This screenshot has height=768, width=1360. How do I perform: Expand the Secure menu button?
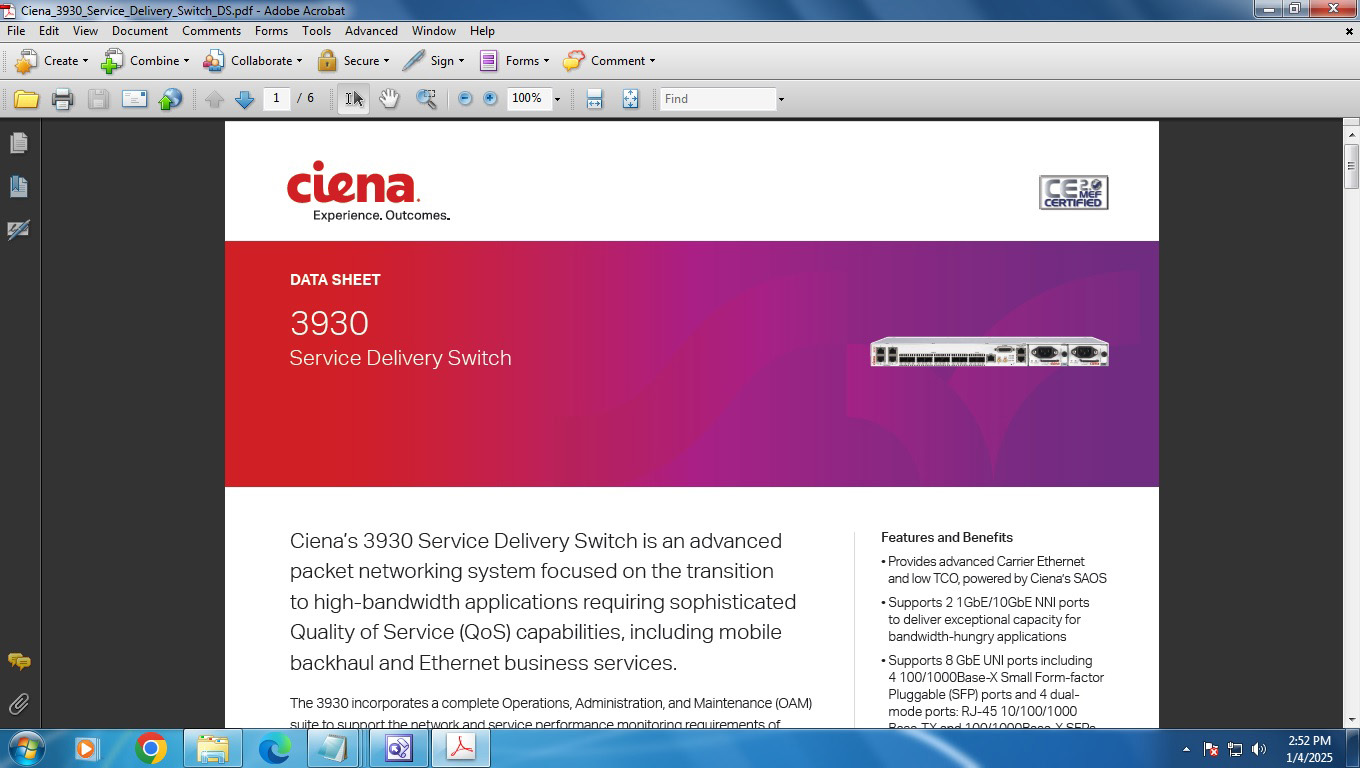[x=353, y=61]
